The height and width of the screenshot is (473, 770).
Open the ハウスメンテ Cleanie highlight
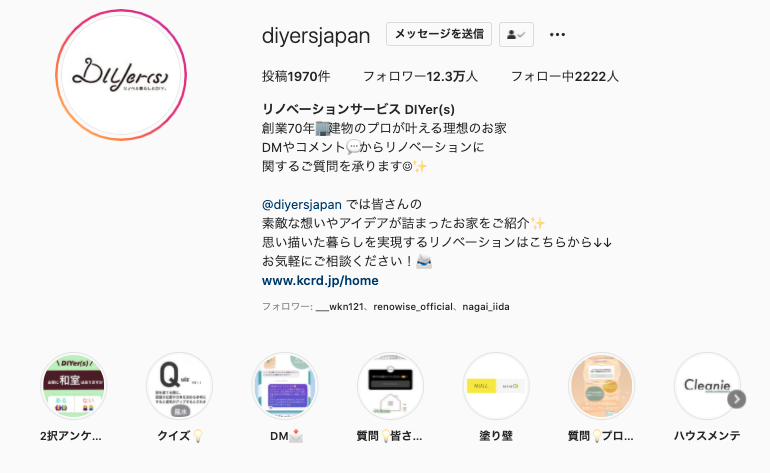point(707,386)
